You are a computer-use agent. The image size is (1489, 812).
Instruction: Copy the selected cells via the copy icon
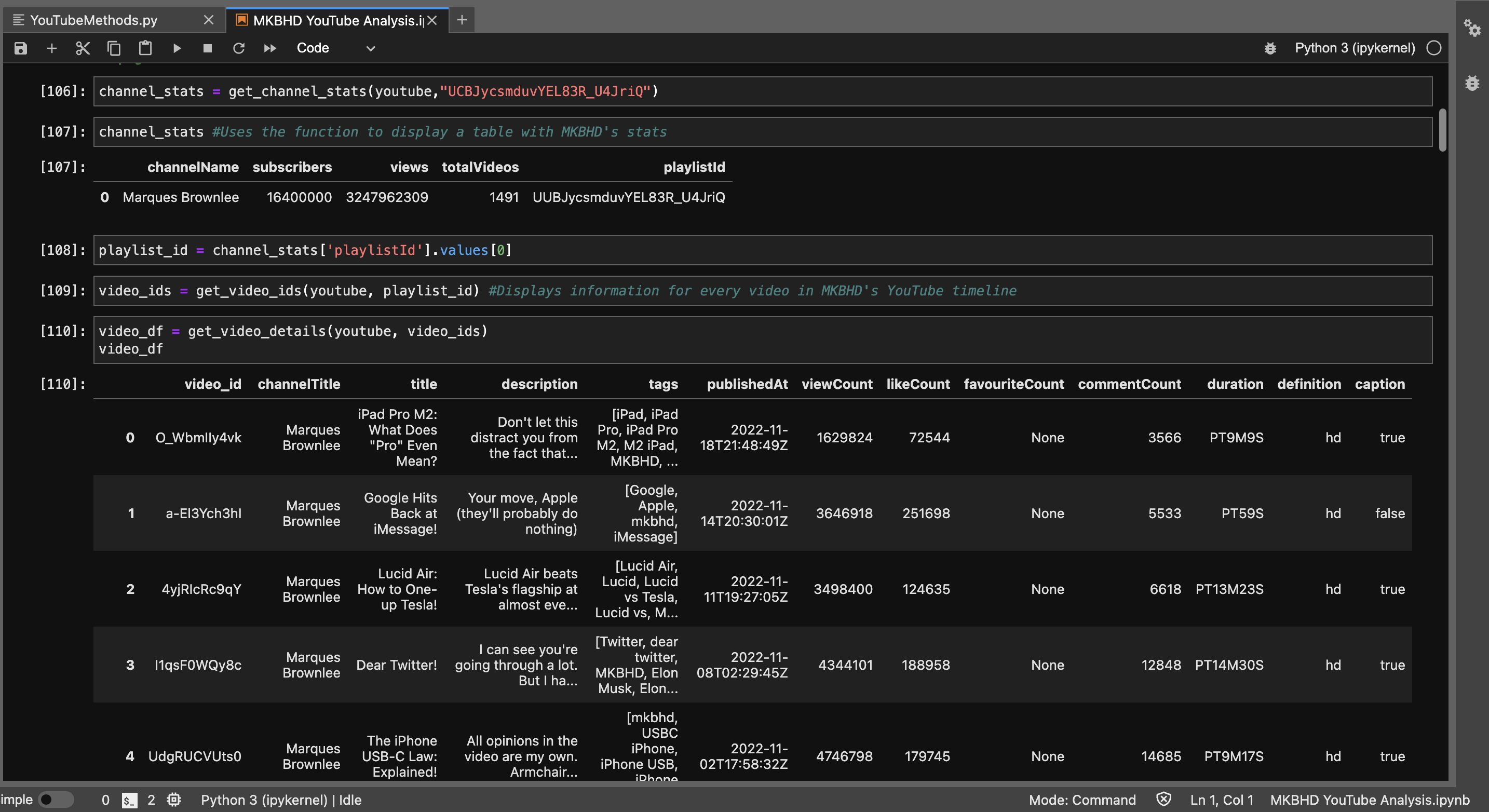pyautogui.click(x=114, y=49)
